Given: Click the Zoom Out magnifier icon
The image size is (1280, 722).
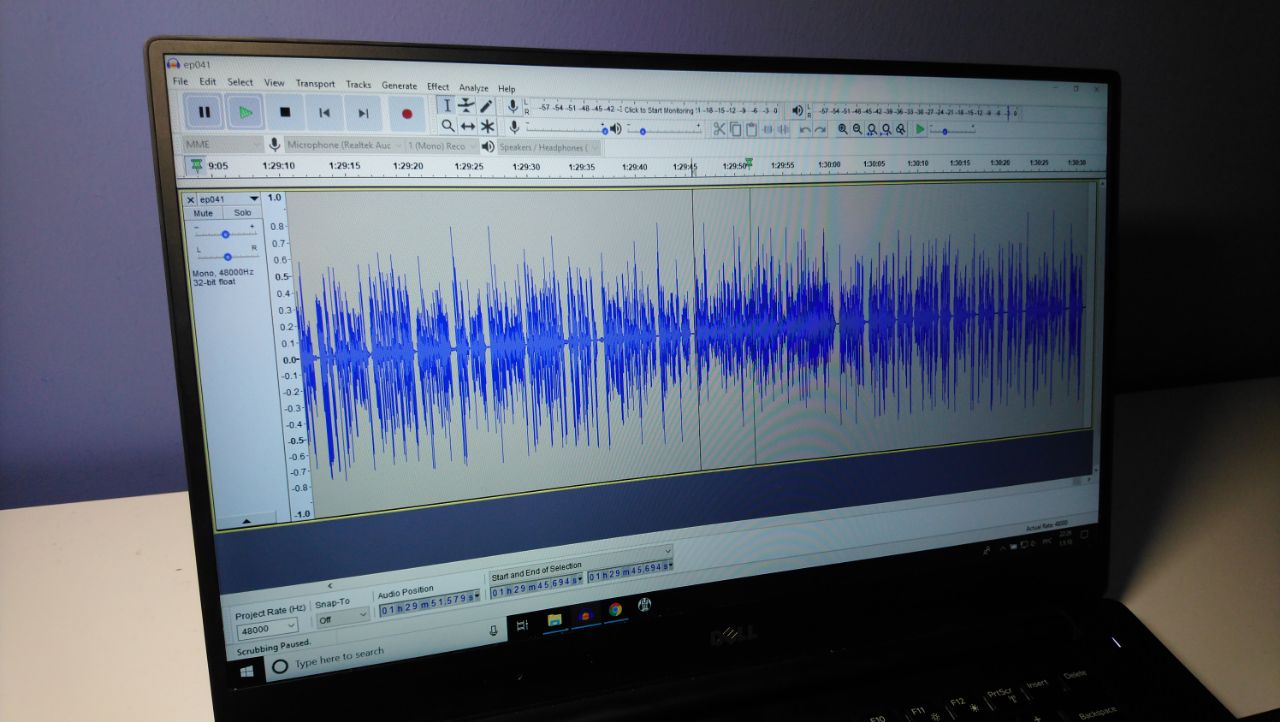Looking at the screenshot, I should pyautogui.click(x=858, y=129).
